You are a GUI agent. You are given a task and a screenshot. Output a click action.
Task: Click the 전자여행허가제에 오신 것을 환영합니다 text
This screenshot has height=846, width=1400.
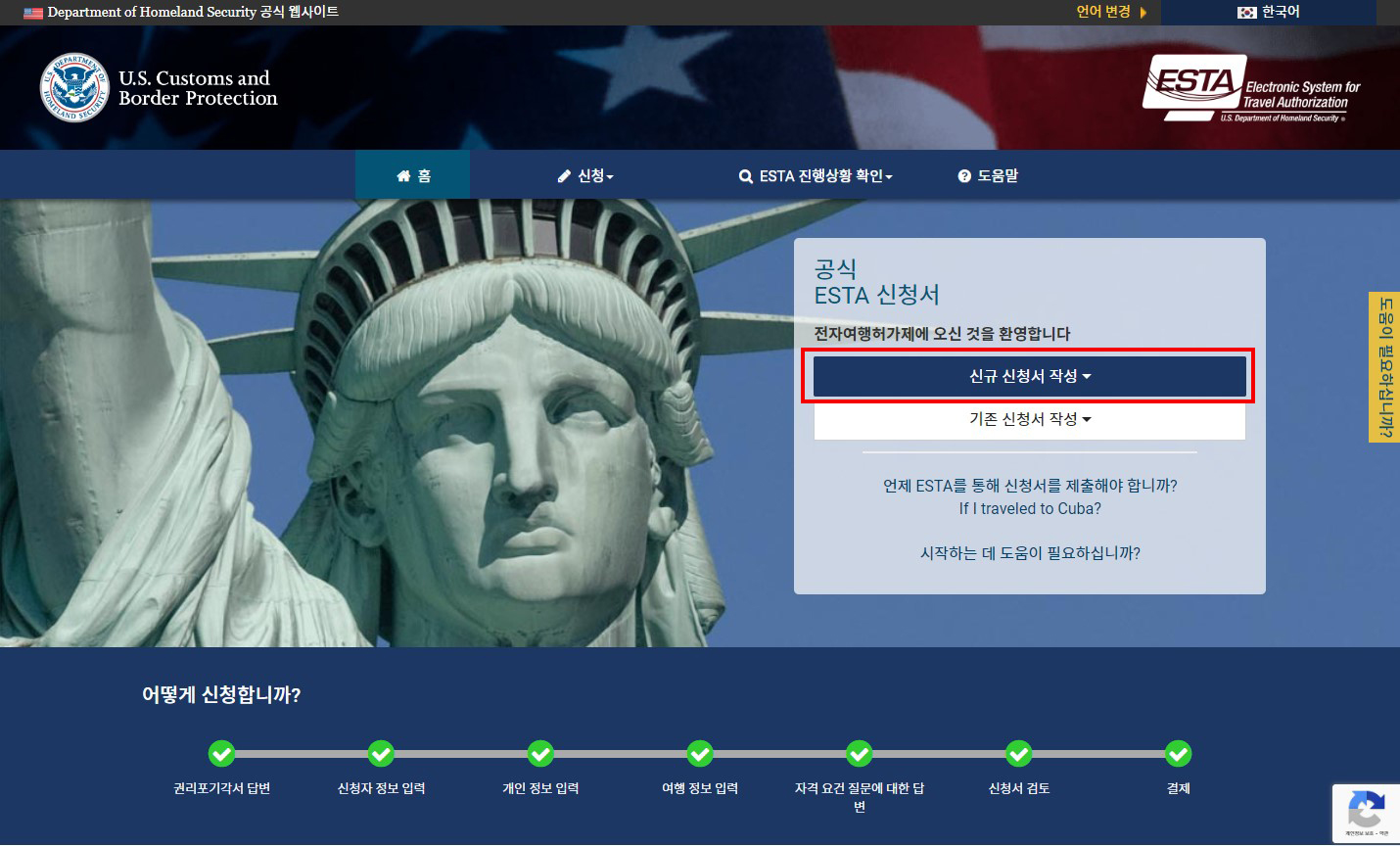click(x=942, y=334)
